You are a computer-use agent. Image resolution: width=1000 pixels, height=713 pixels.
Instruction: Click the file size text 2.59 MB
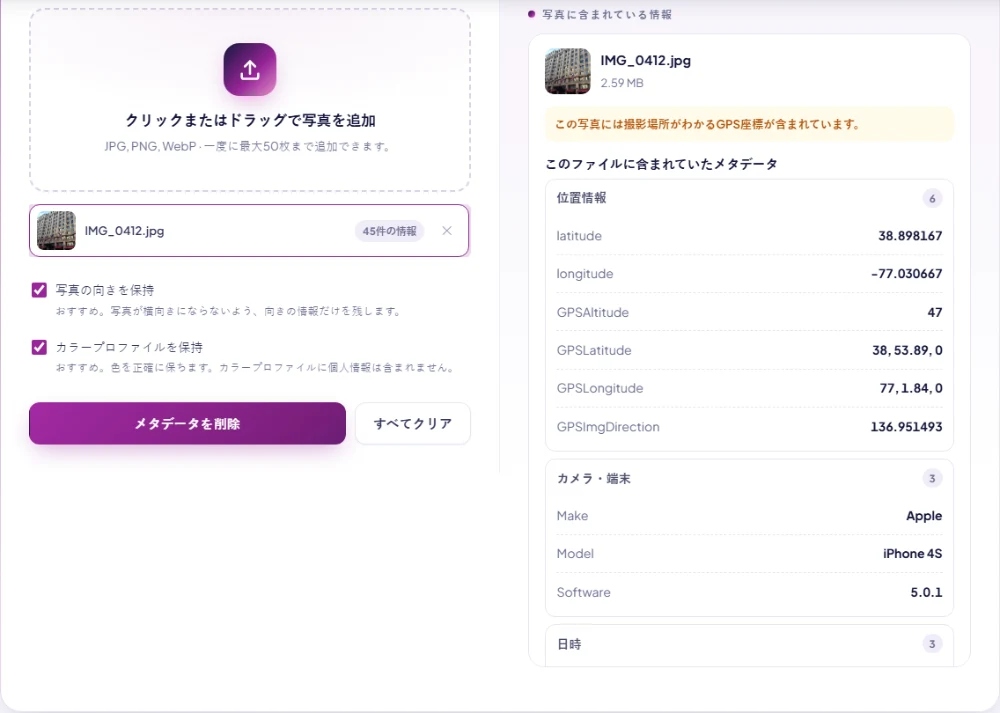(x=622, y=83)
